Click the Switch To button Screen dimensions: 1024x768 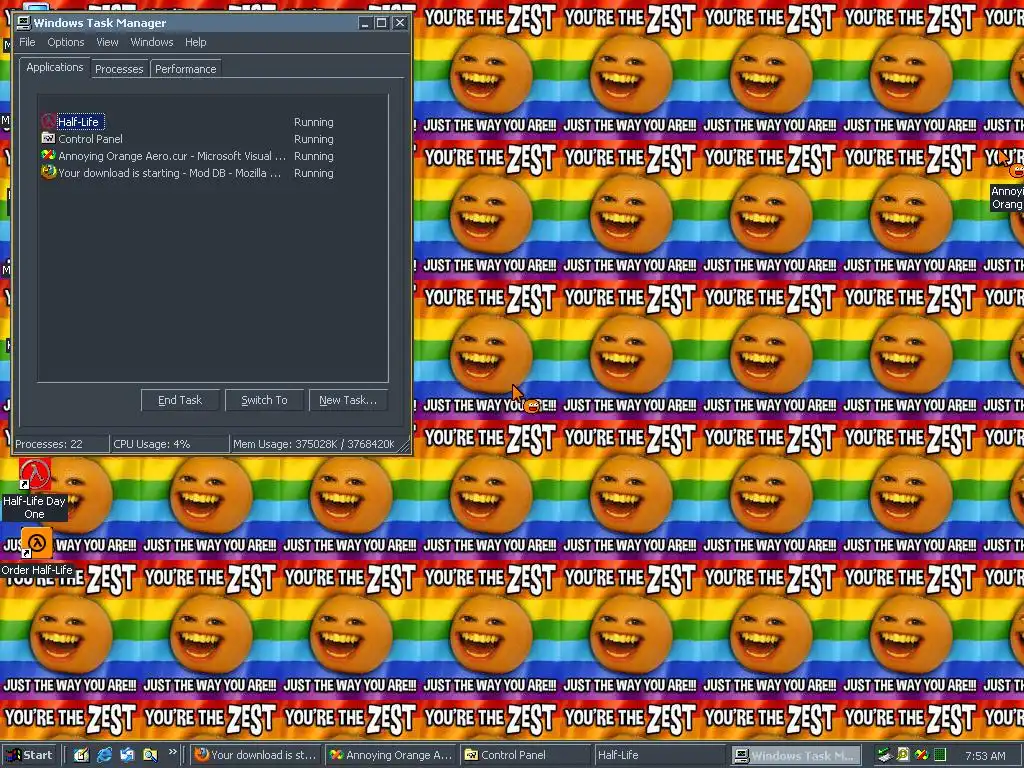click(x=264, y=400)
